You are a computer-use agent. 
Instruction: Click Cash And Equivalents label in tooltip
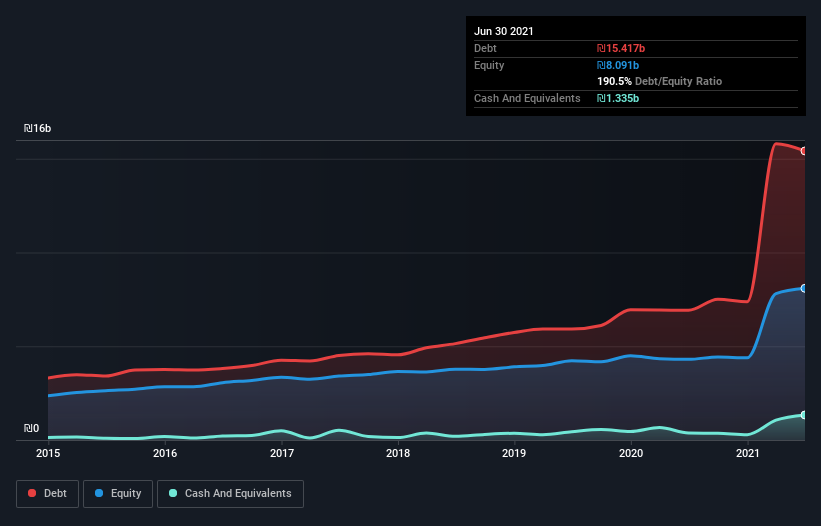tap(527, 98)
